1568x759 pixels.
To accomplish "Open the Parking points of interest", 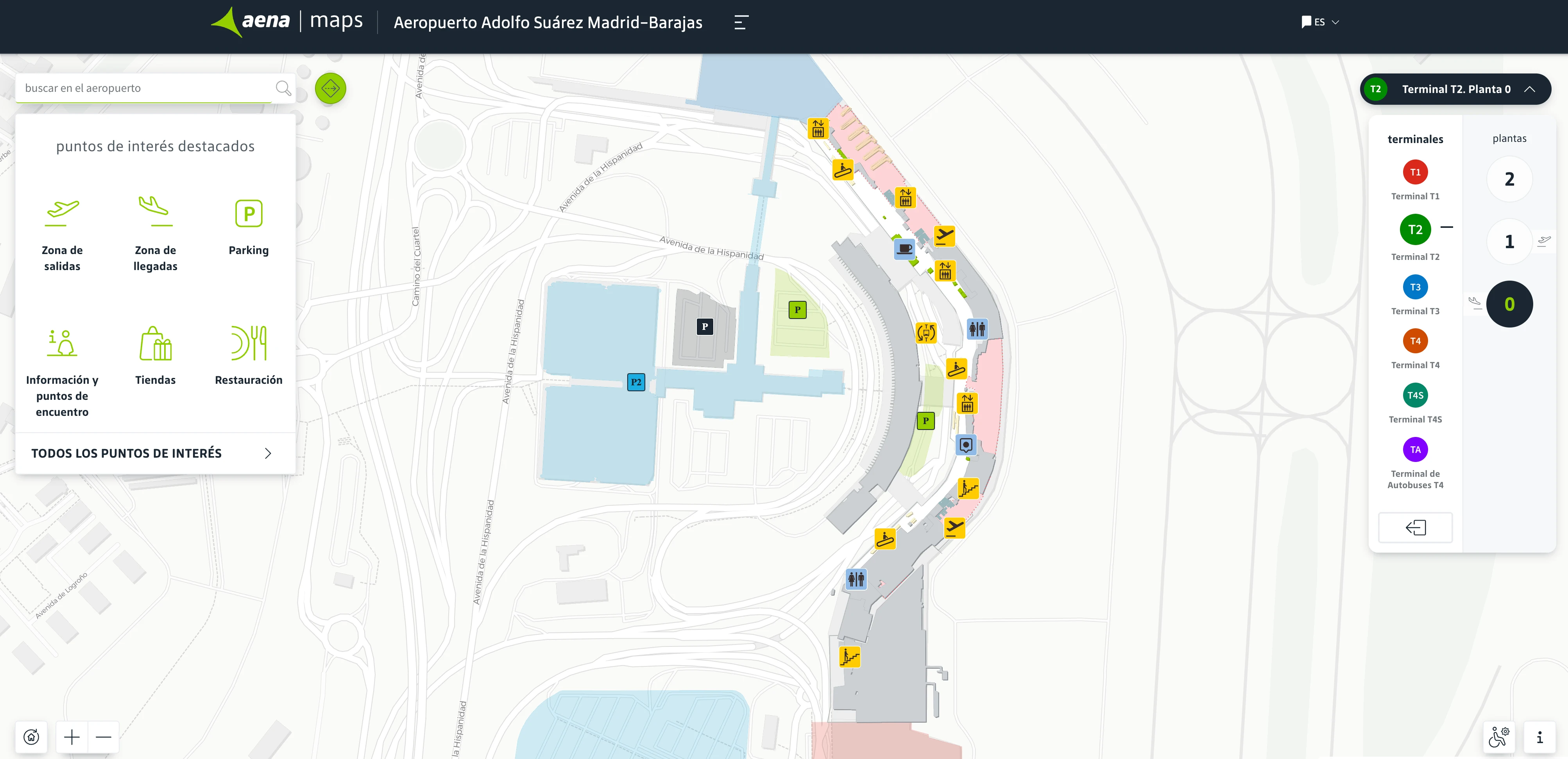I will [248, 213].
